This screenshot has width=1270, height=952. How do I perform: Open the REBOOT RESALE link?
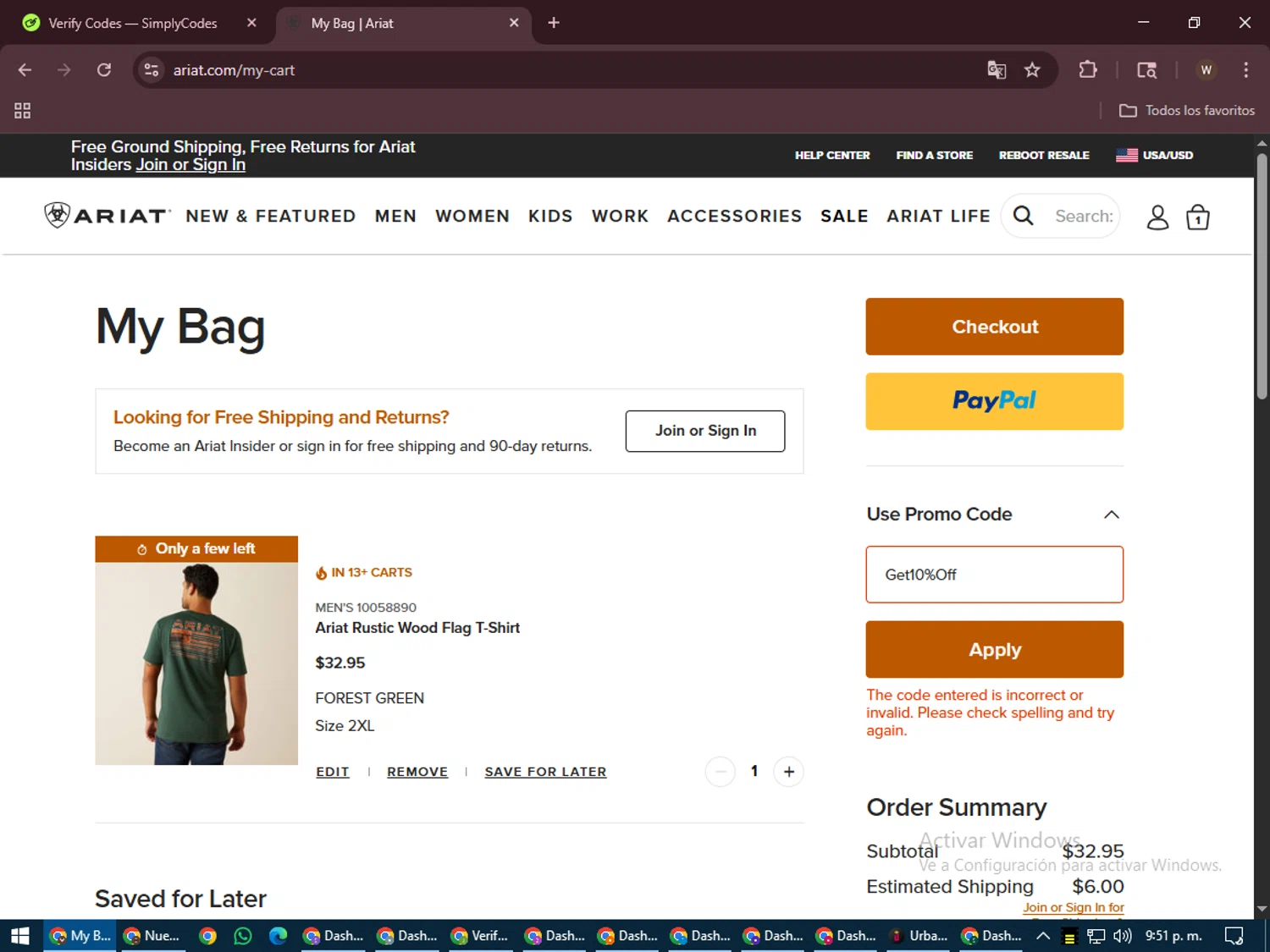(1044, 155)
